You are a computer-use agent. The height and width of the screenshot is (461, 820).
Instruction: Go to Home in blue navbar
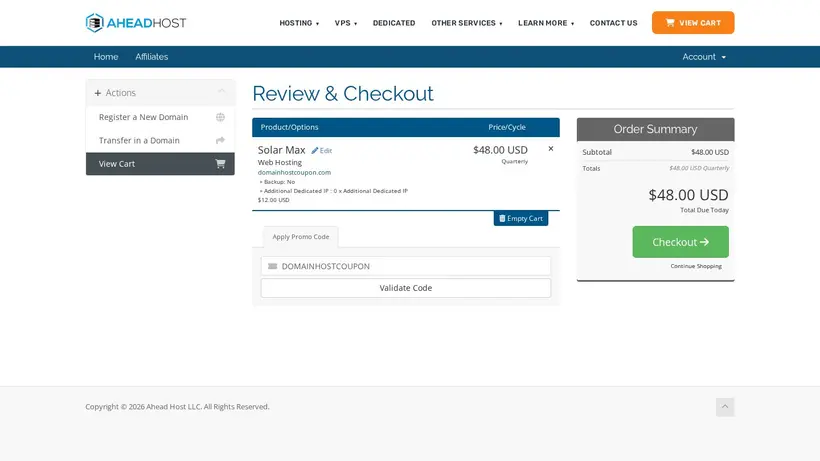coord(106,56)
